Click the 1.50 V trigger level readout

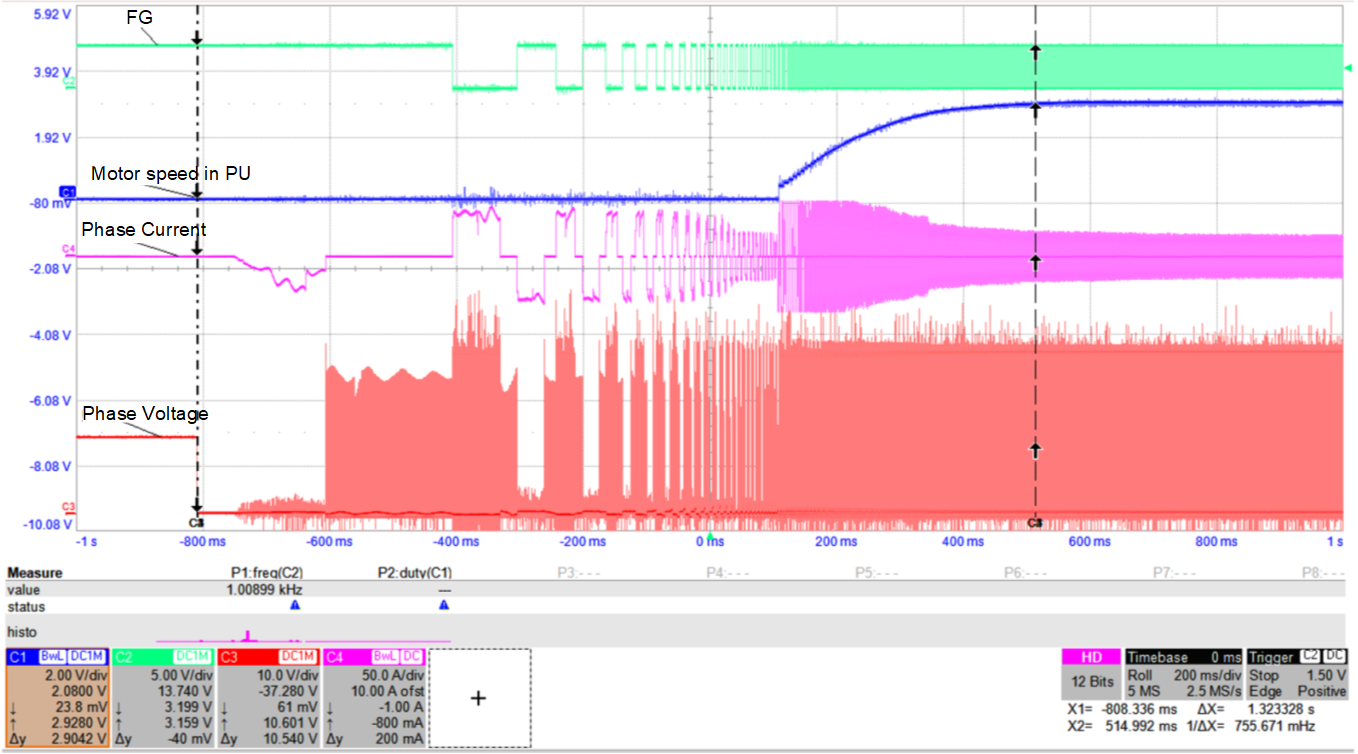click(x=1327, y=676)
